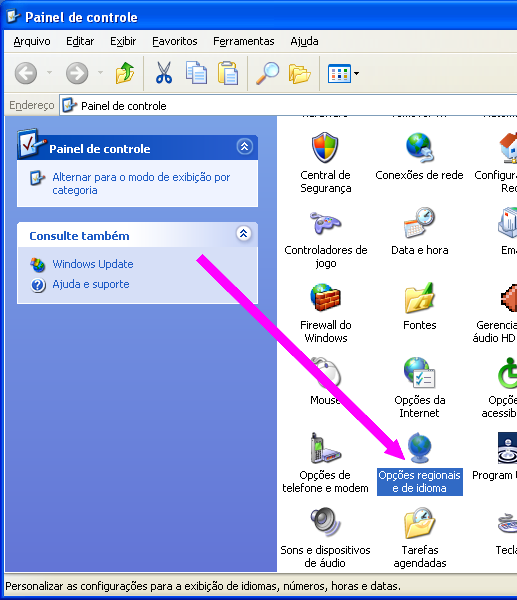The width and height of the screenshot is (517, 600).
Task: Collapse the Consulte também panel
Action: point(244,233)
